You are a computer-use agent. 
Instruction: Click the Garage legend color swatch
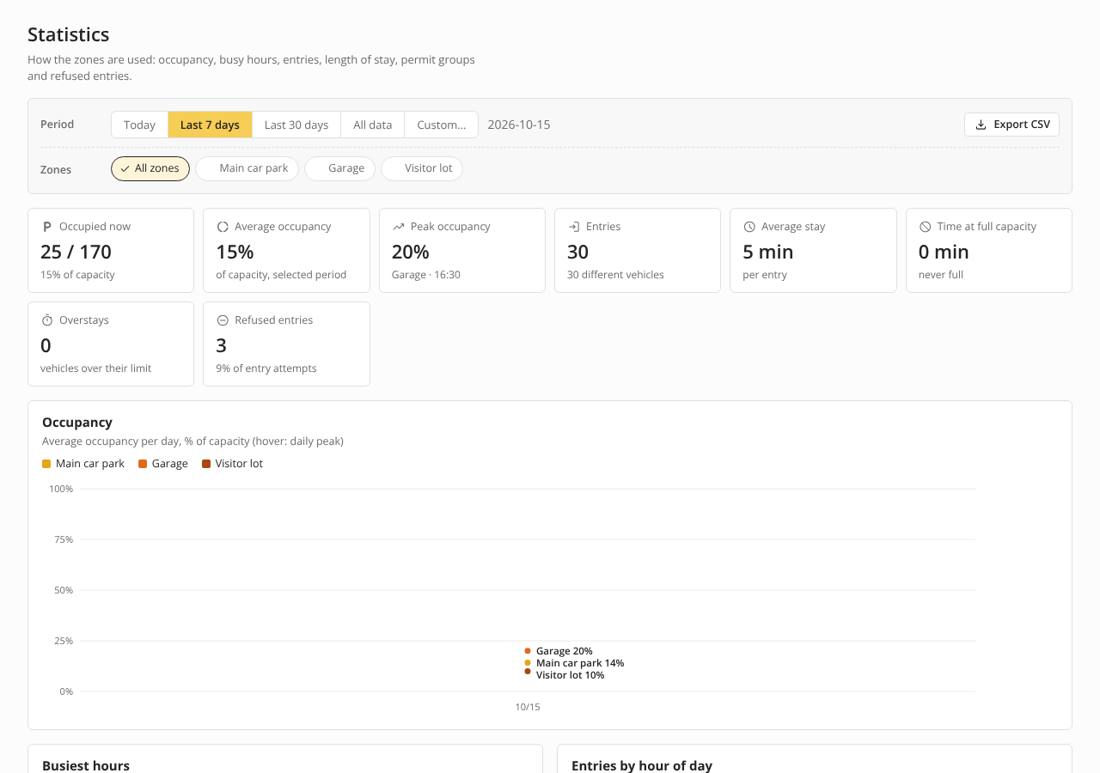tap(142, 464)
